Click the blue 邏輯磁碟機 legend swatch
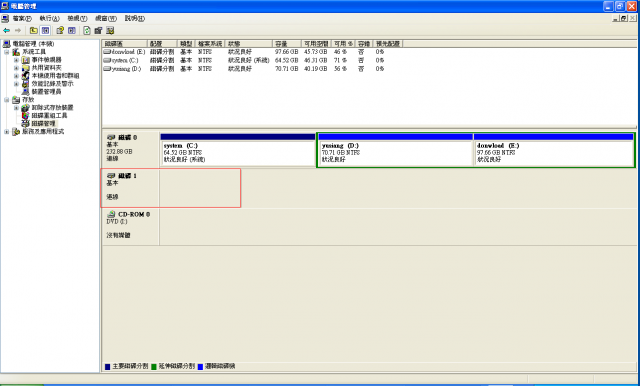The height and width of the screenshot is (386, 640). [x=200, y=367]
